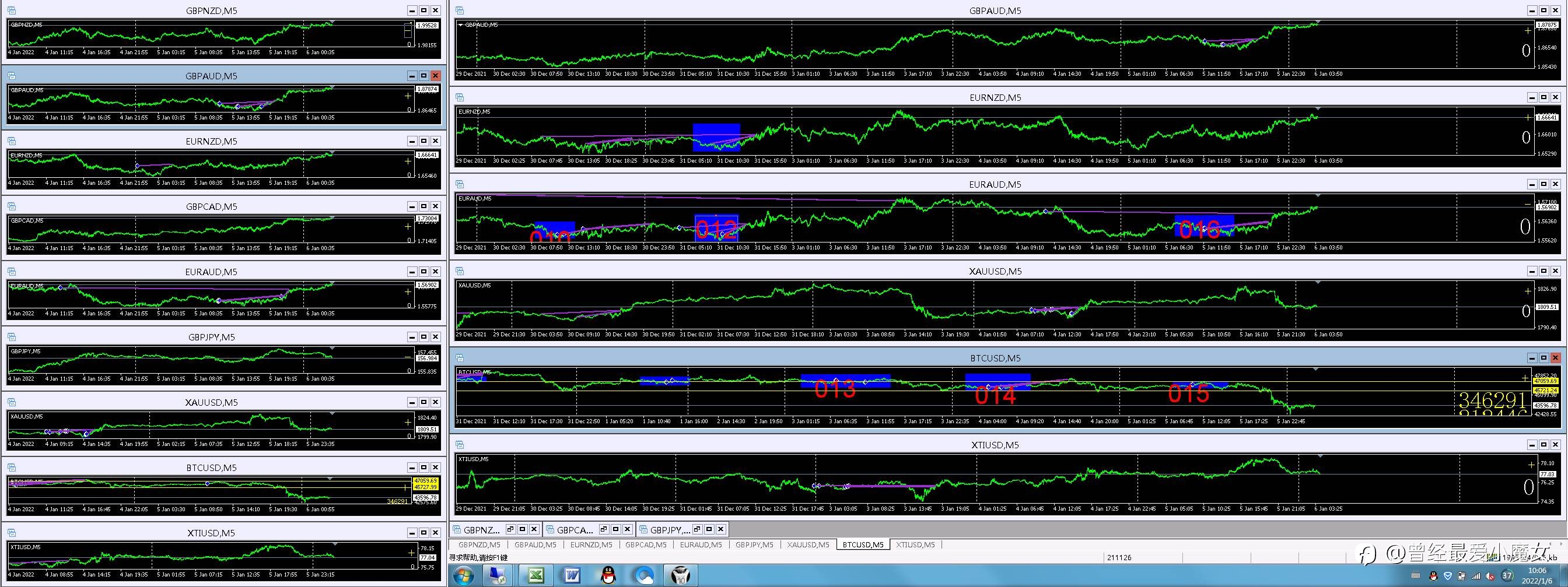Screen dimensions: 1568x587
Task: Restore the minimized GBPNZ... chart window
Action: 510,529
